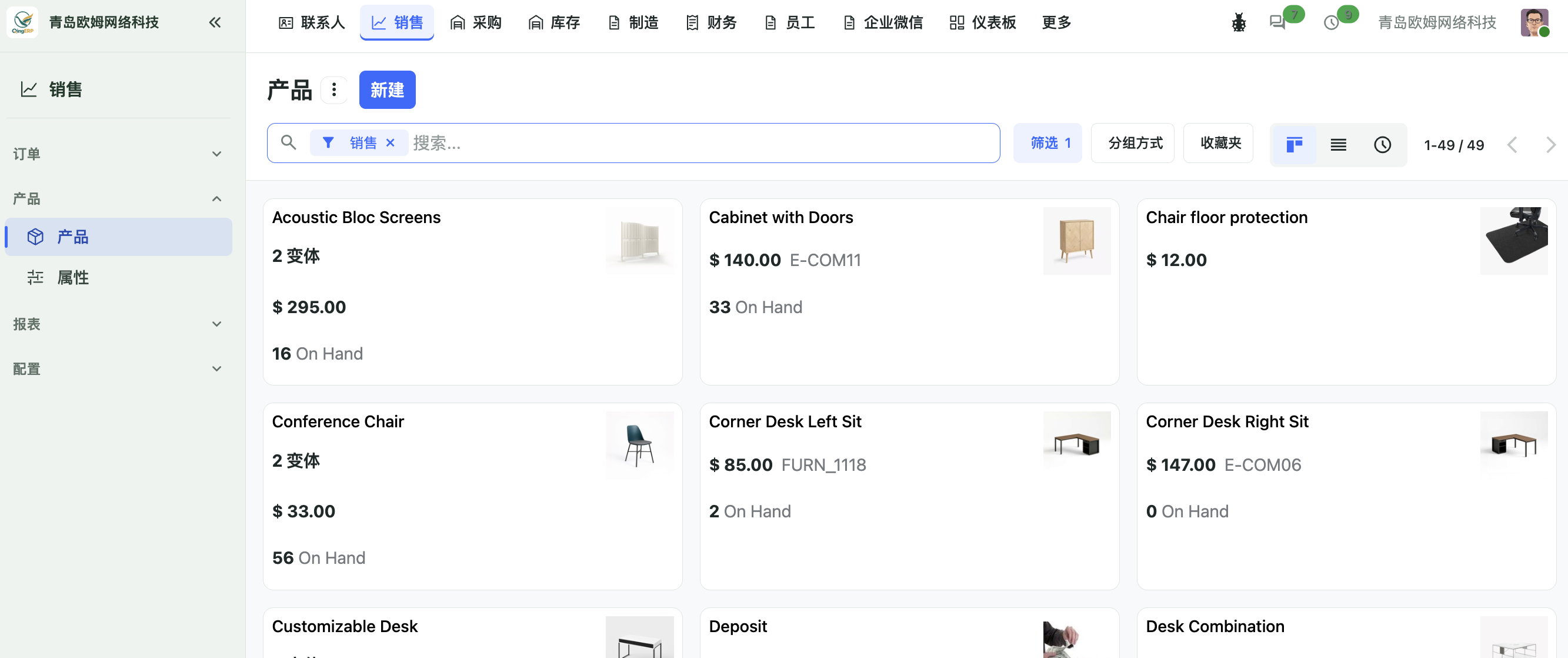Click the E-COM11 reference code
The image size is (1568, 658).
825,260
